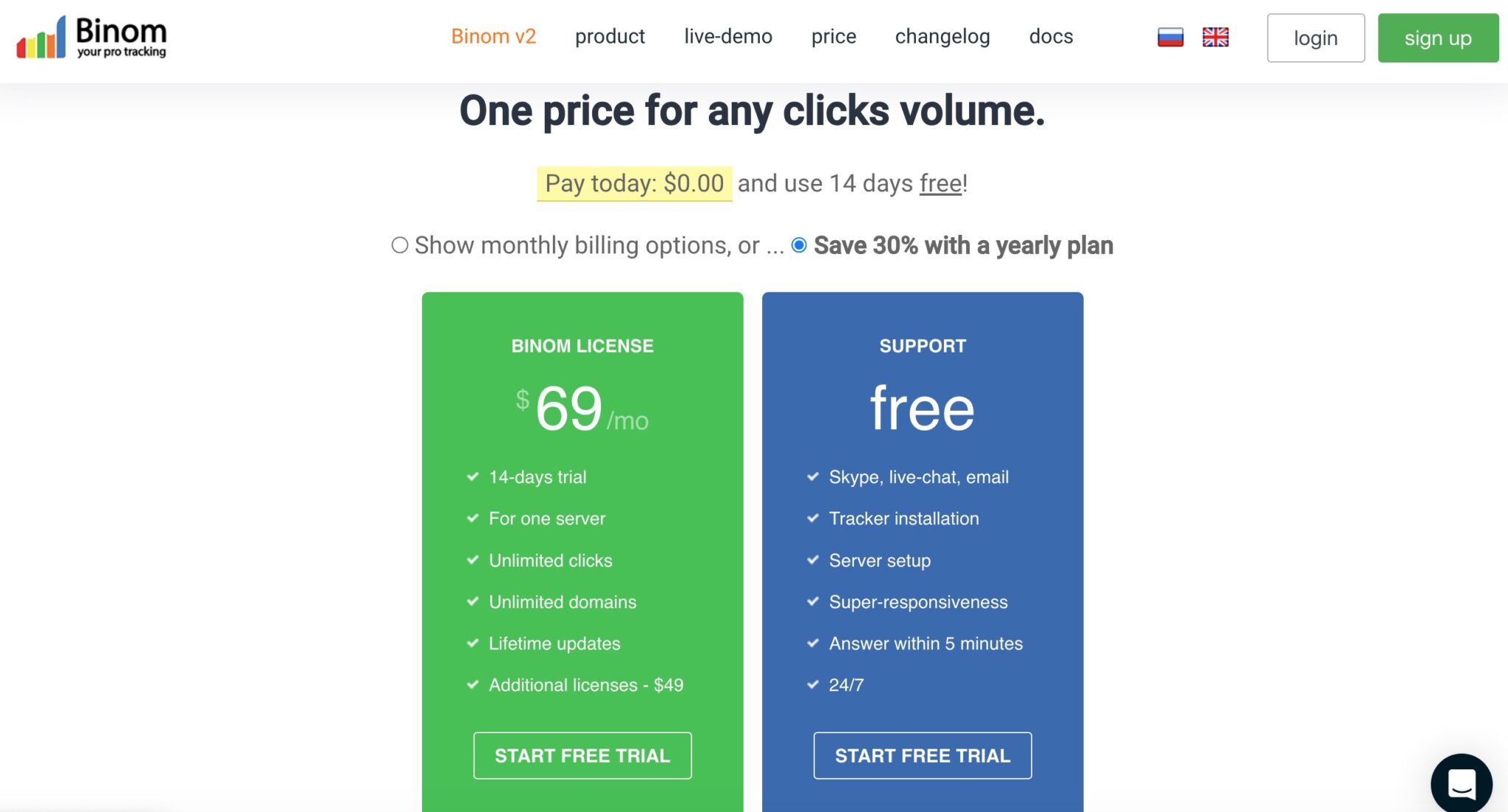The width and height of the screenshot is (1508, 812).
Task: Switch site language using the Russian flag
Action: pyautogui.click(x=1170, y=36)
